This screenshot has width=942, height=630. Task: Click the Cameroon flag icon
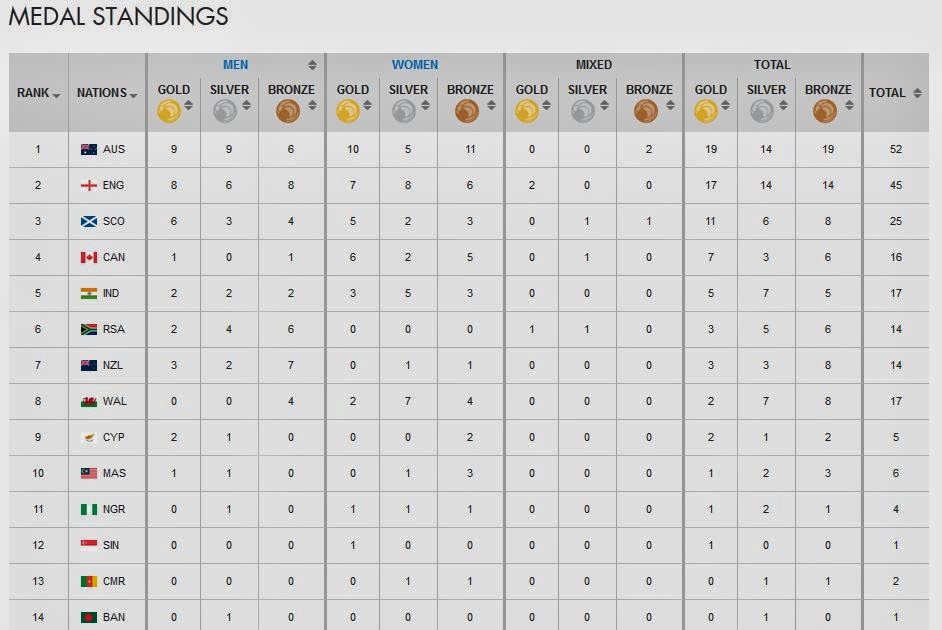[x=89, y=581]
